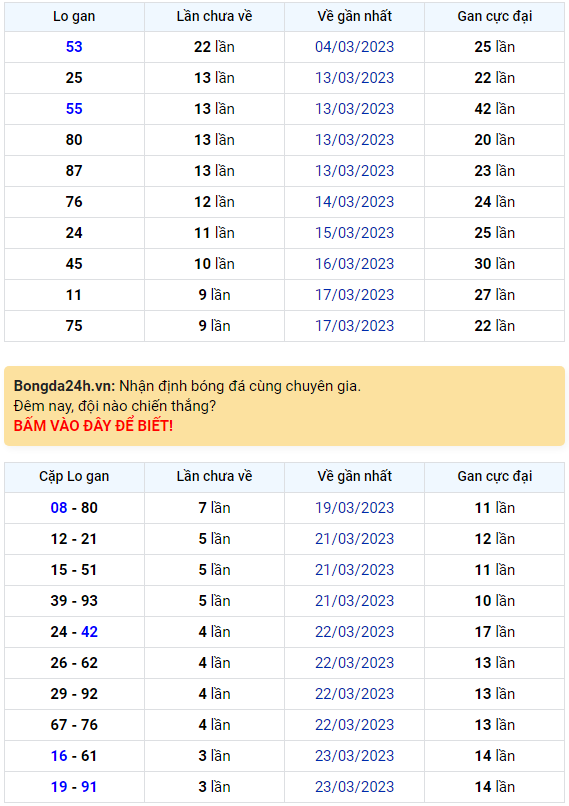Image resolution: width=569 pixels, height=806 pixels.
Task: Click date 13/03/2023 in row 25
Action: (x=355, y=78)
